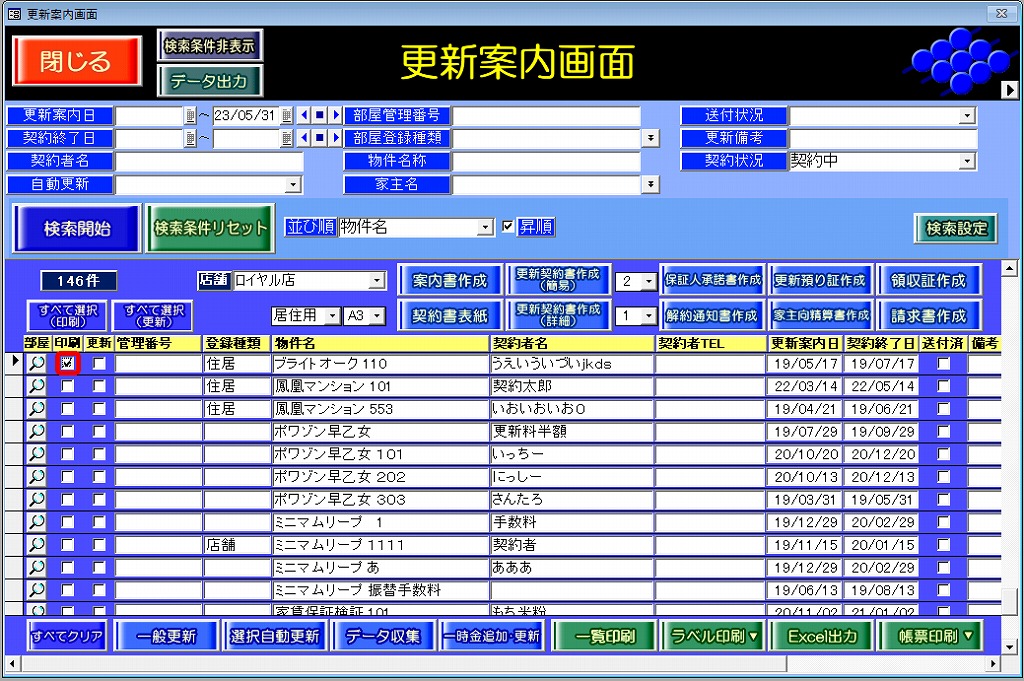Toggle the 昇順 ascending order checkbox

[x=508, y=227]
